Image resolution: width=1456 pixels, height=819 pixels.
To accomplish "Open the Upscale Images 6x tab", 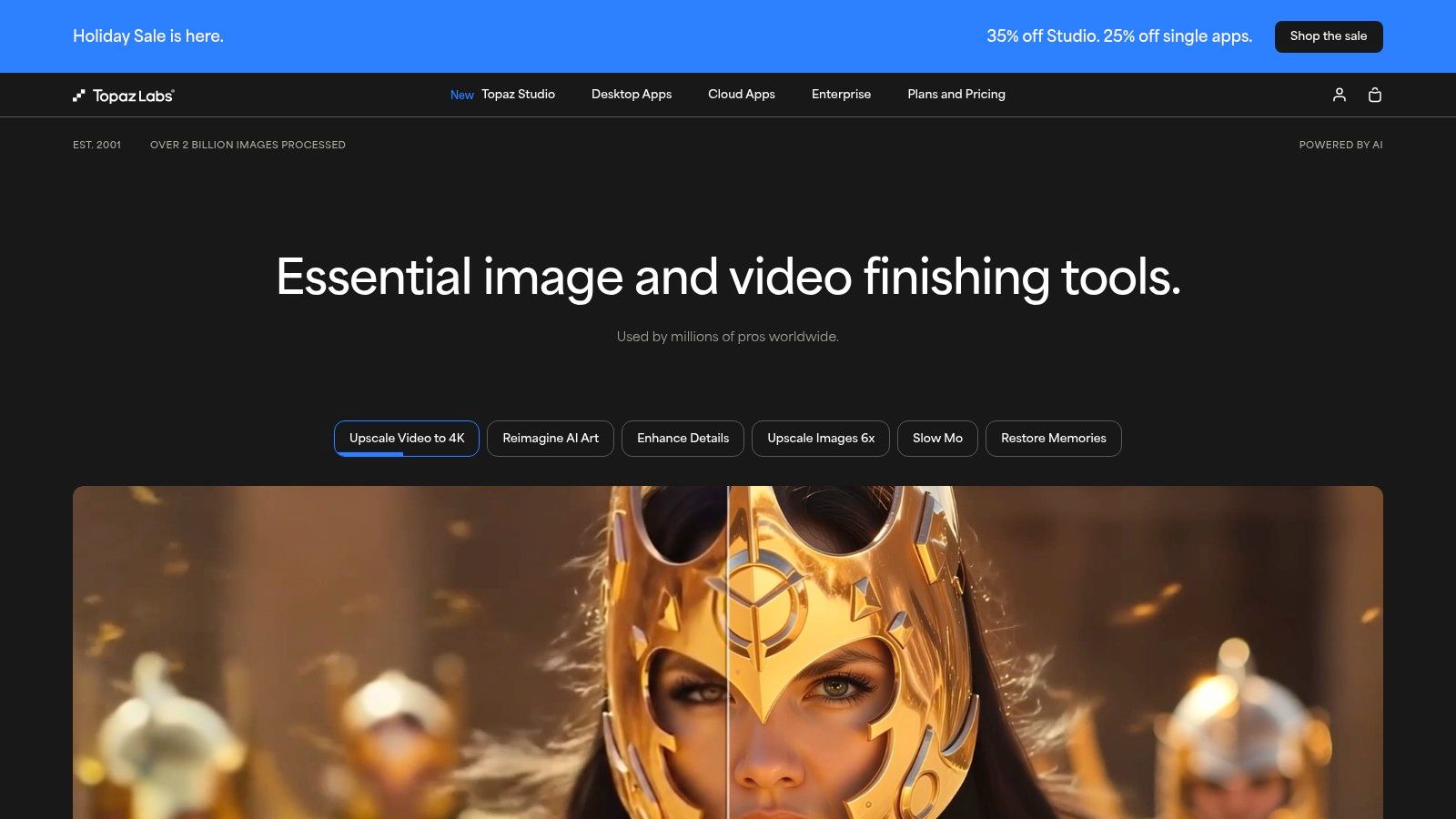I will pos(820,438).
